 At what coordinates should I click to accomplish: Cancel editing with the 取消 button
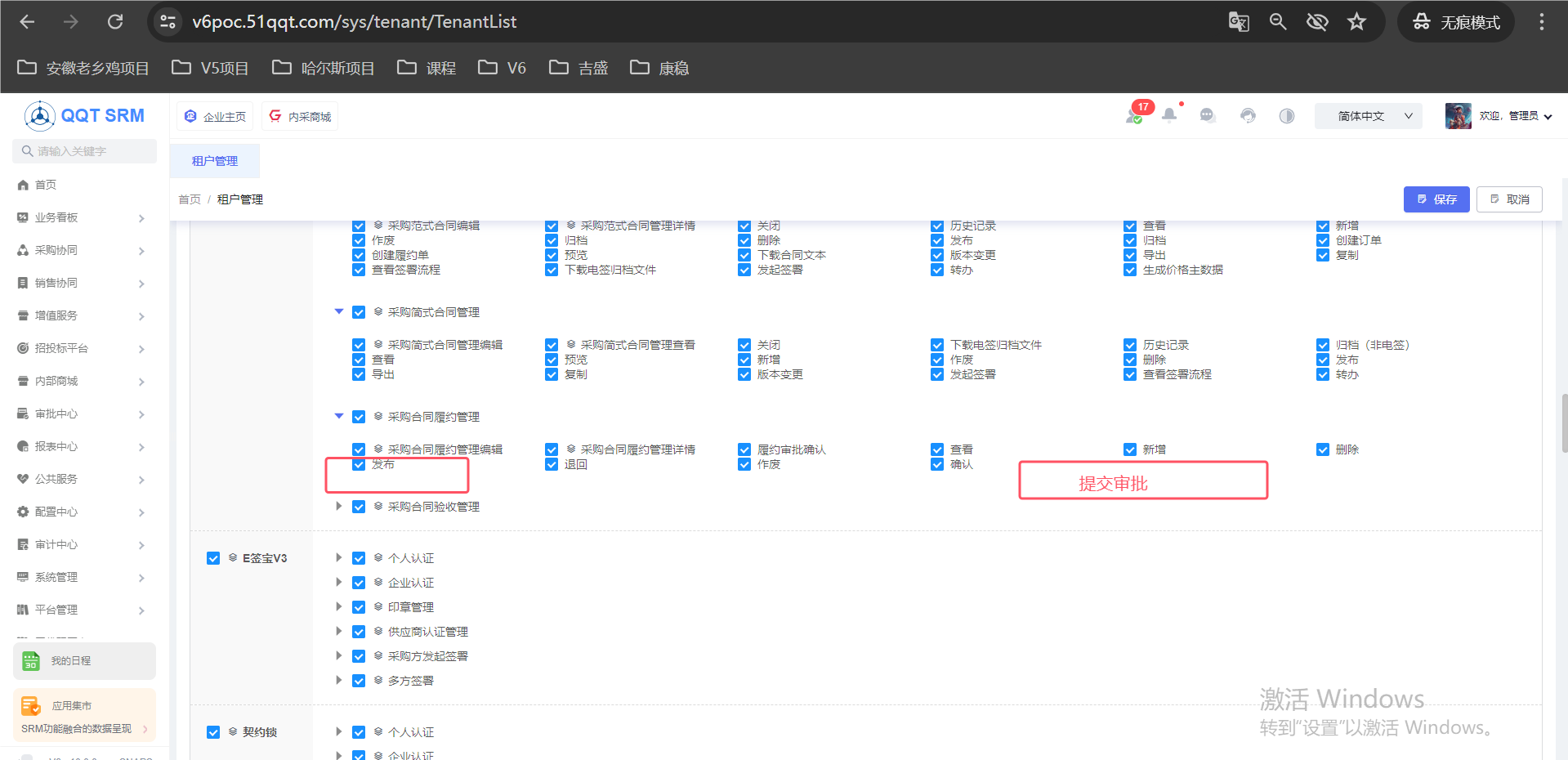coord(1509,199)
